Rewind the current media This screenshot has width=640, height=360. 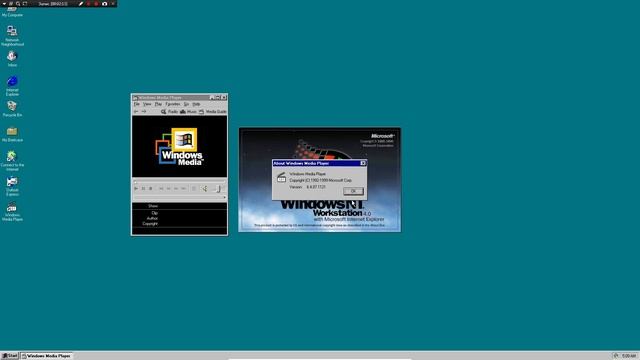[169, 189]
